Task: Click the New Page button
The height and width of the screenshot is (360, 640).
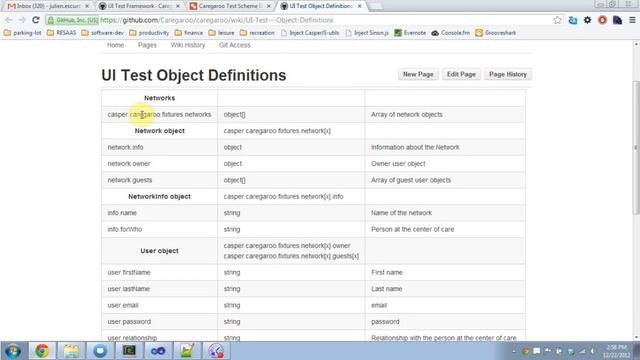Action: click(x=418, y=74)
